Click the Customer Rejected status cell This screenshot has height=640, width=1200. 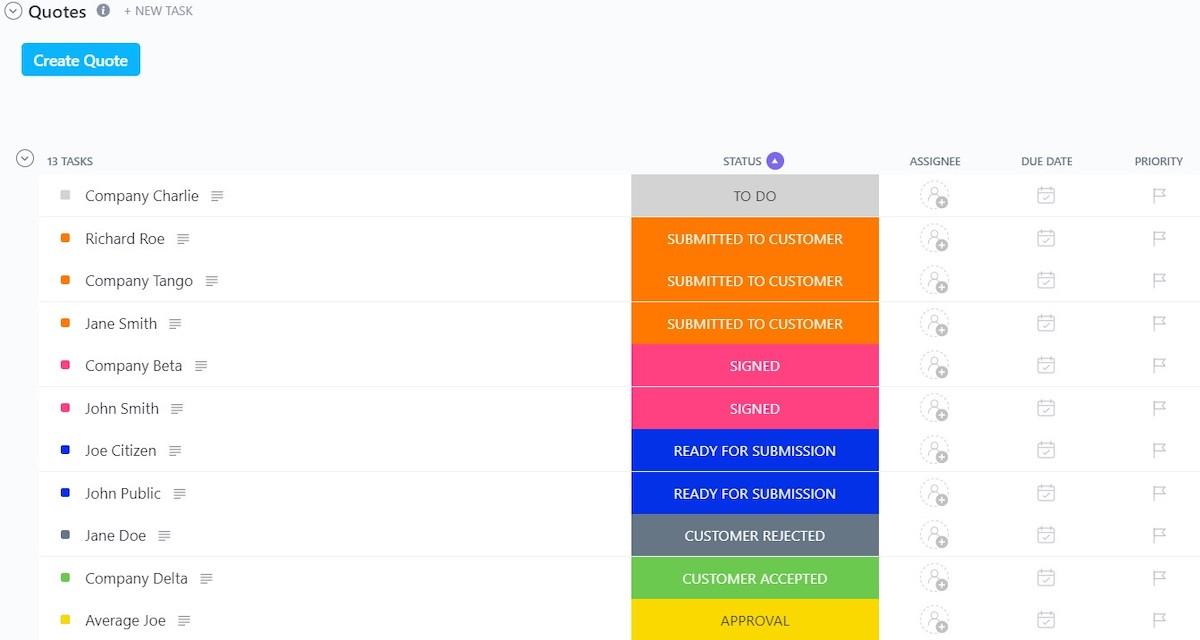[x=755, y=536]
